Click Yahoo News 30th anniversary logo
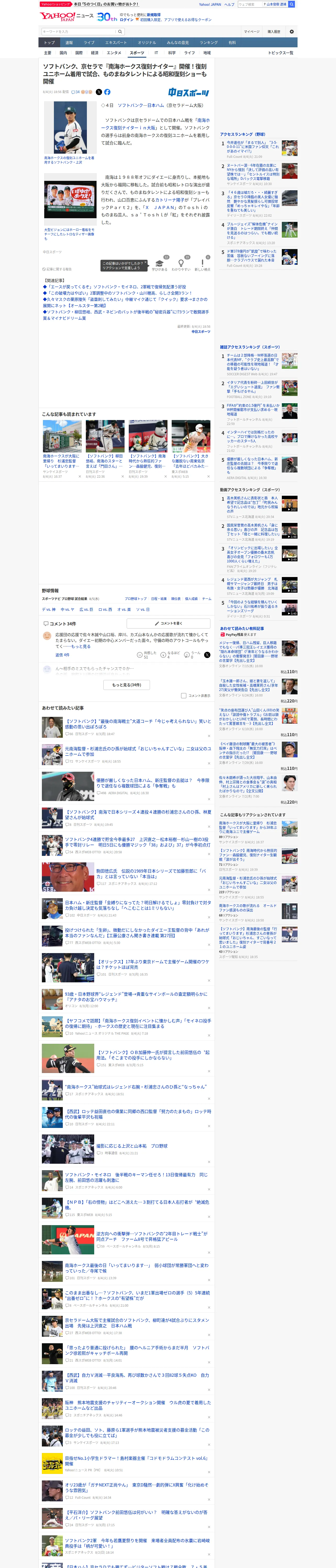This screenshot has width=336, height=1568. (x=107, y=17)
